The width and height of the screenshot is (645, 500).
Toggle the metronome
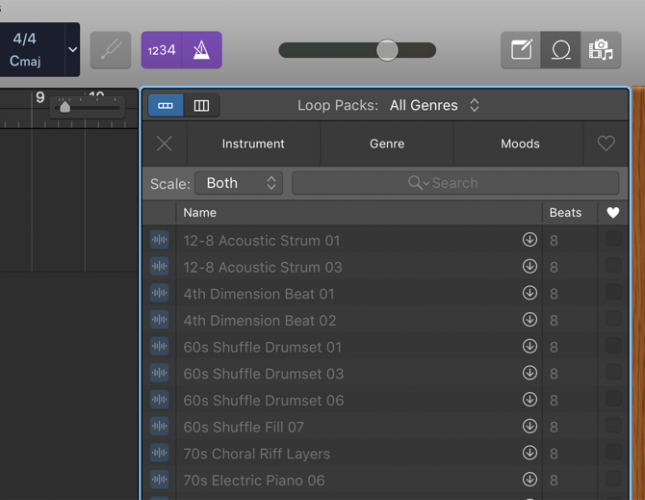pos(202,50)
